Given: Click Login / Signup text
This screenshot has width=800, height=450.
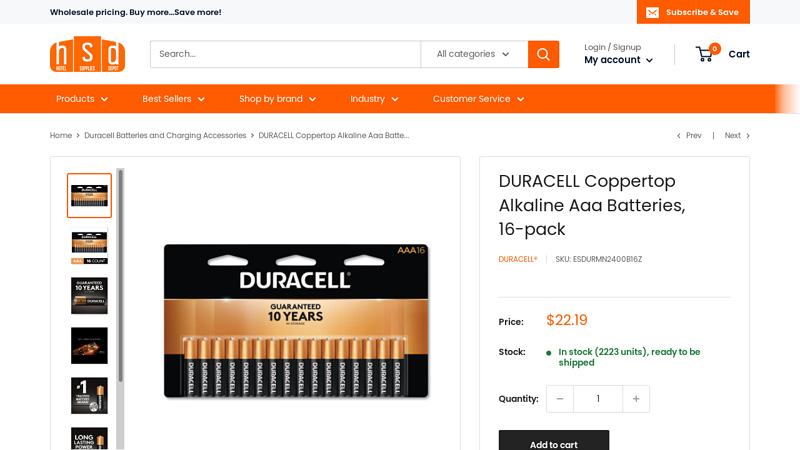Looking at the screenshot, I should click(x=613, y=47).
